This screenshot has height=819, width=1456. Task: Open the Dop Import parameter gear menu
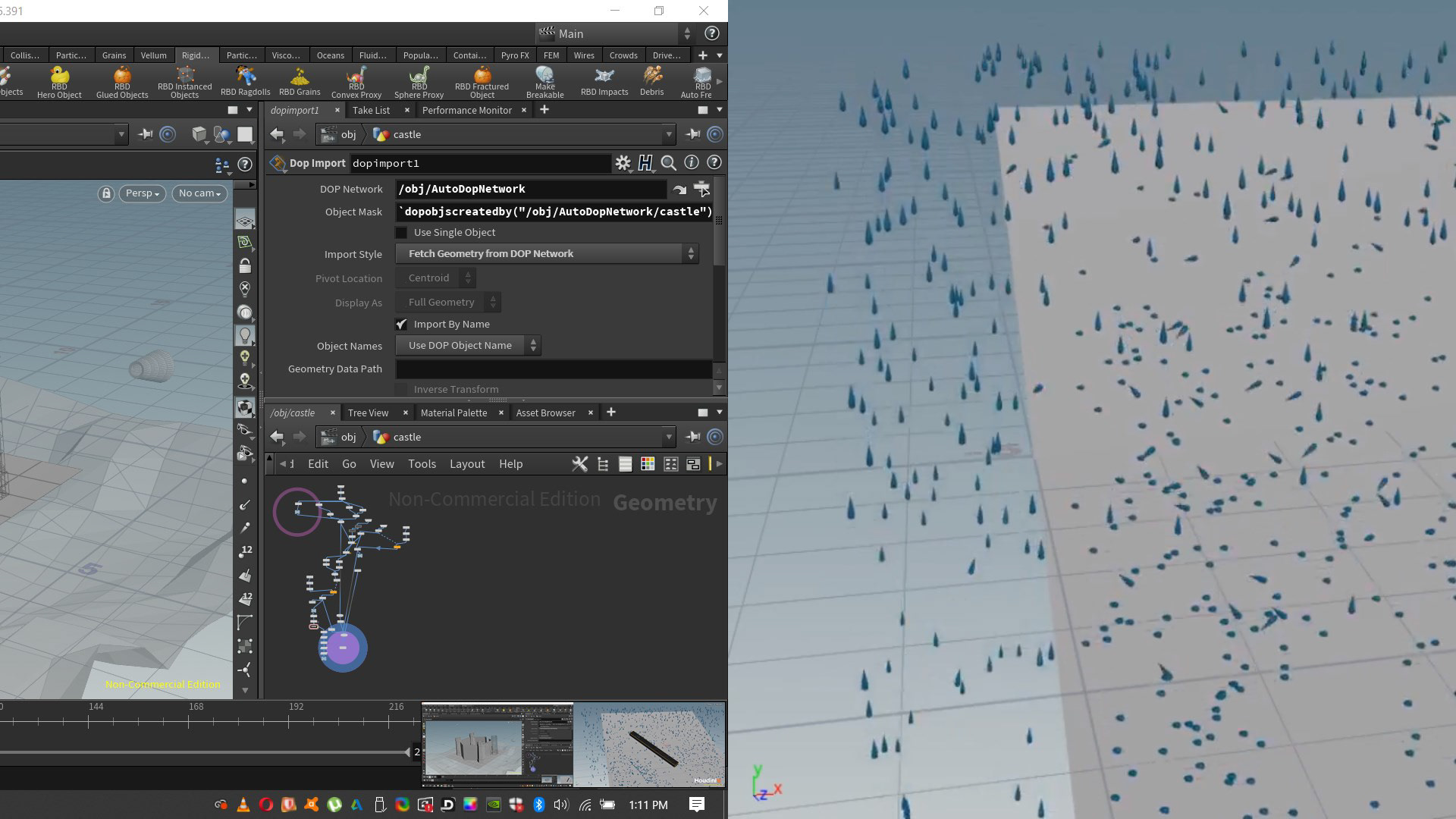[623, 163]
